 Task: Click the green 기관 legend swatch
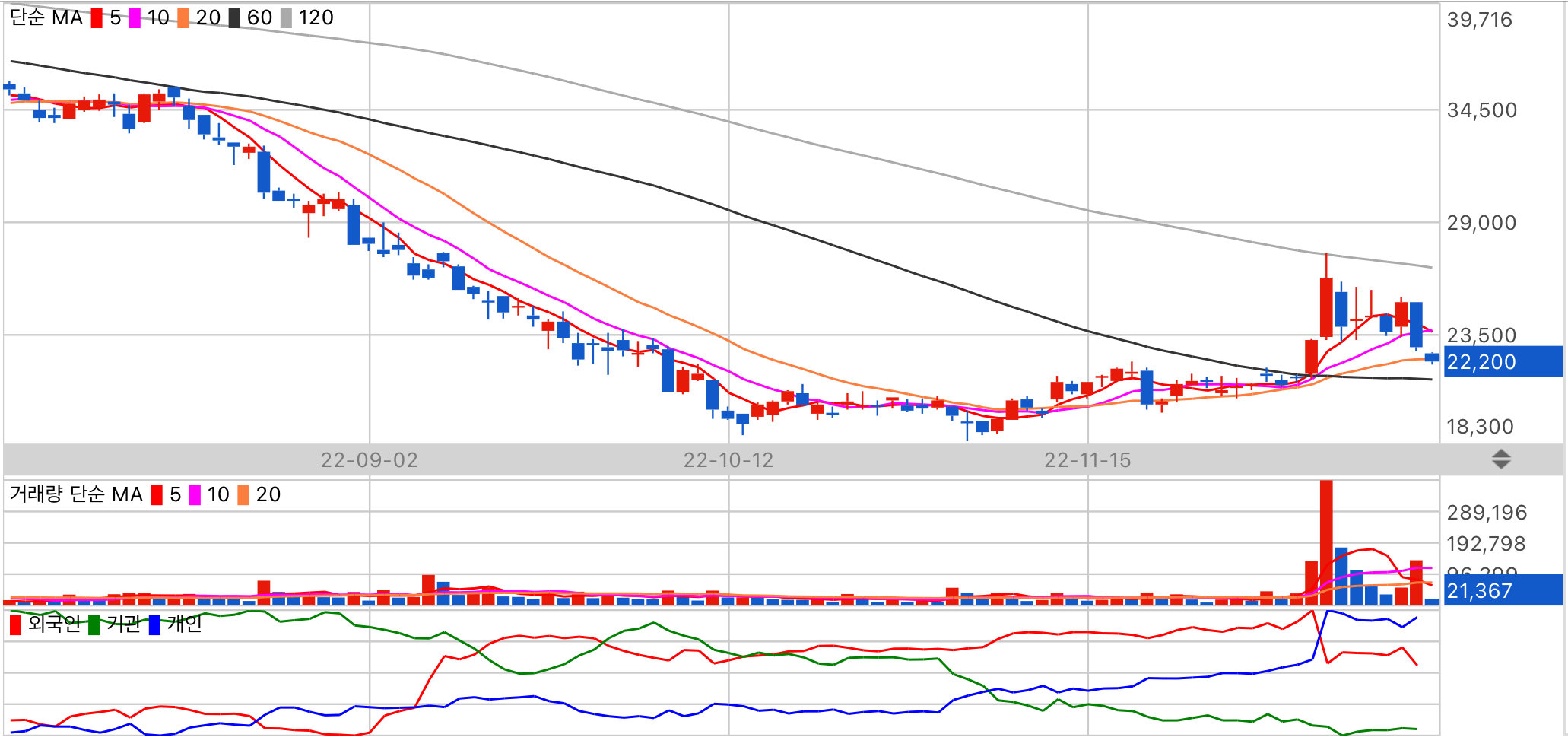coord(94,625)
